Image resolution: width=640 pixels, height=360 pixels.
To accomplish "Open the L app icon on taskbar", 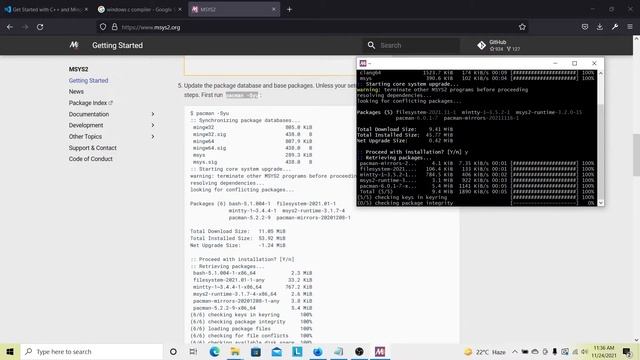I will pyautogui.click(x=297, y=351).
